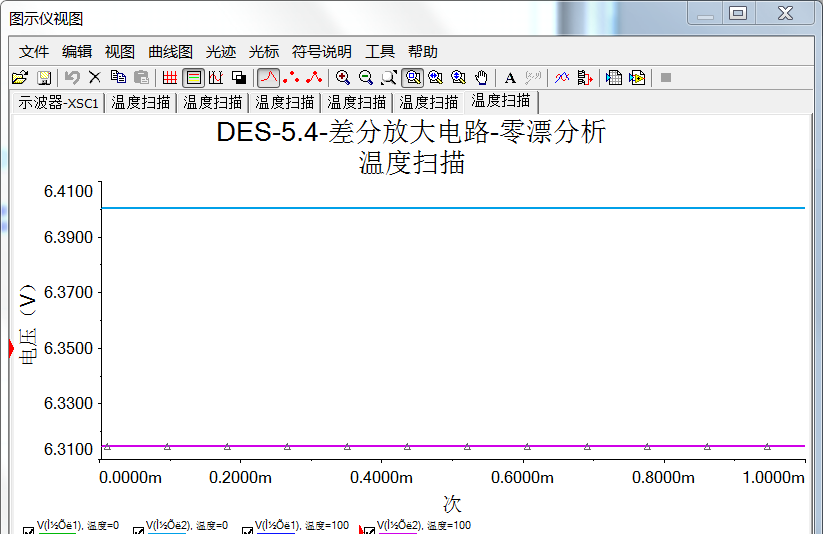
Task: Open the 曲线图 menu
Action: tap(170, 51)
